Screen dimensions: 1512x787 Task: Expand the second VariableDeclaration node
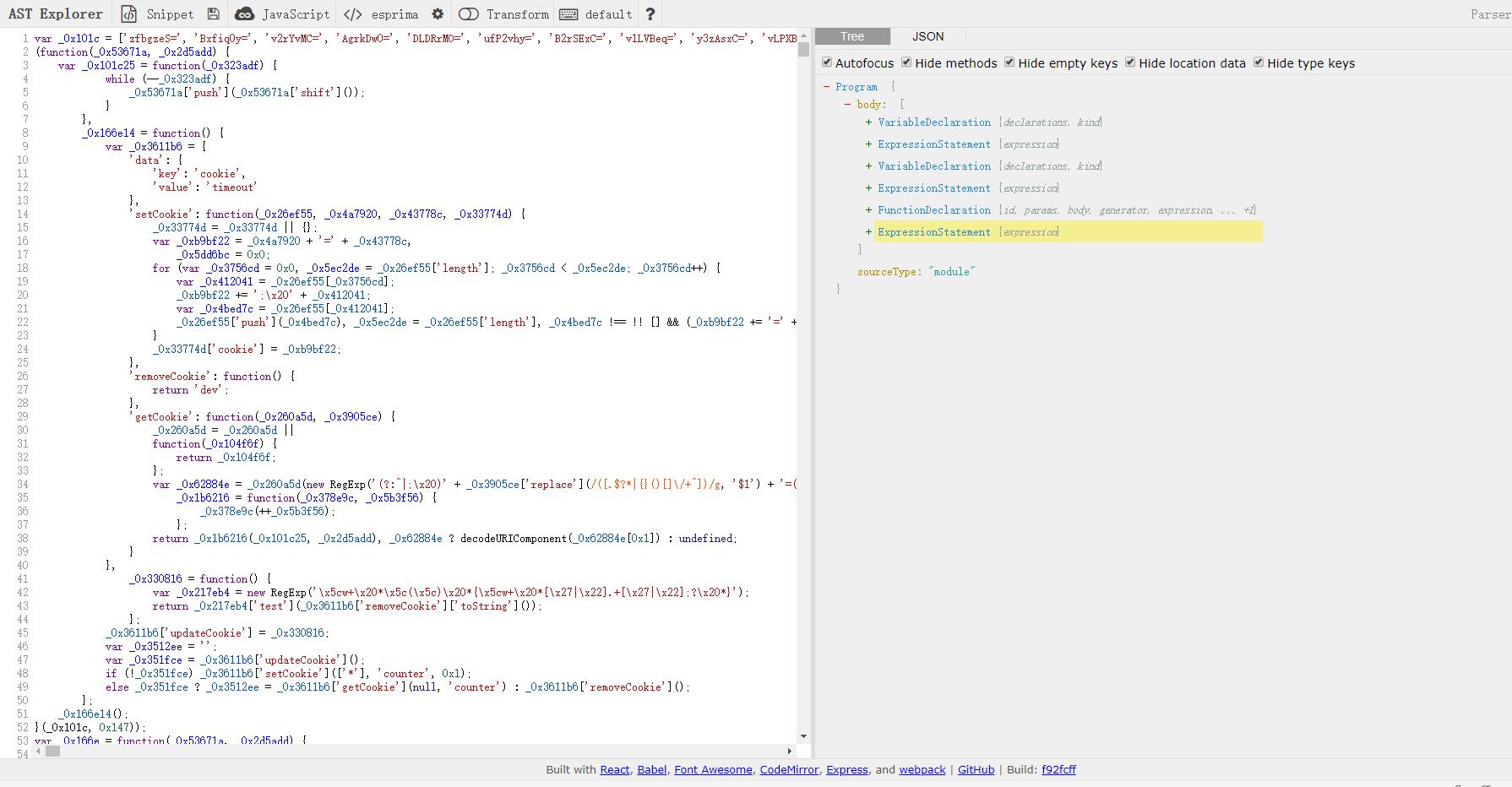pos(868,166)
